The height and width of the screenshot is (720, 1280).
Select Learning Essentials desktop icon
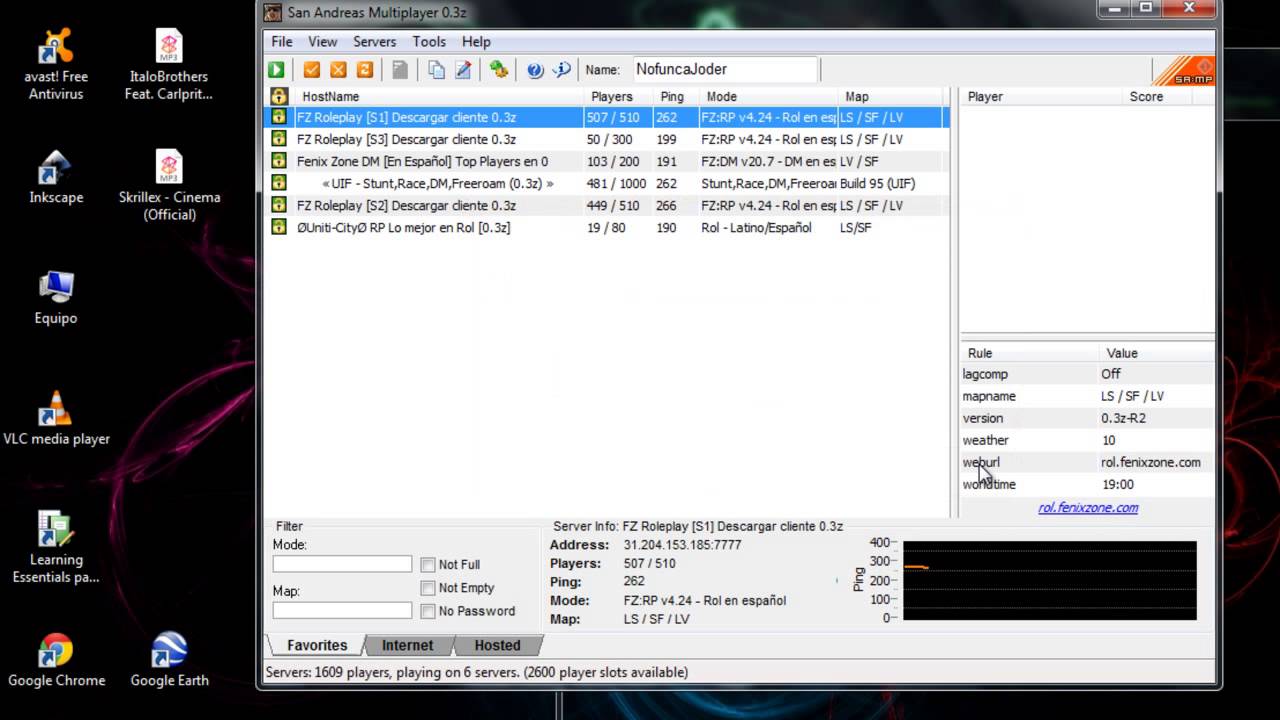click(x=56, y=547)
